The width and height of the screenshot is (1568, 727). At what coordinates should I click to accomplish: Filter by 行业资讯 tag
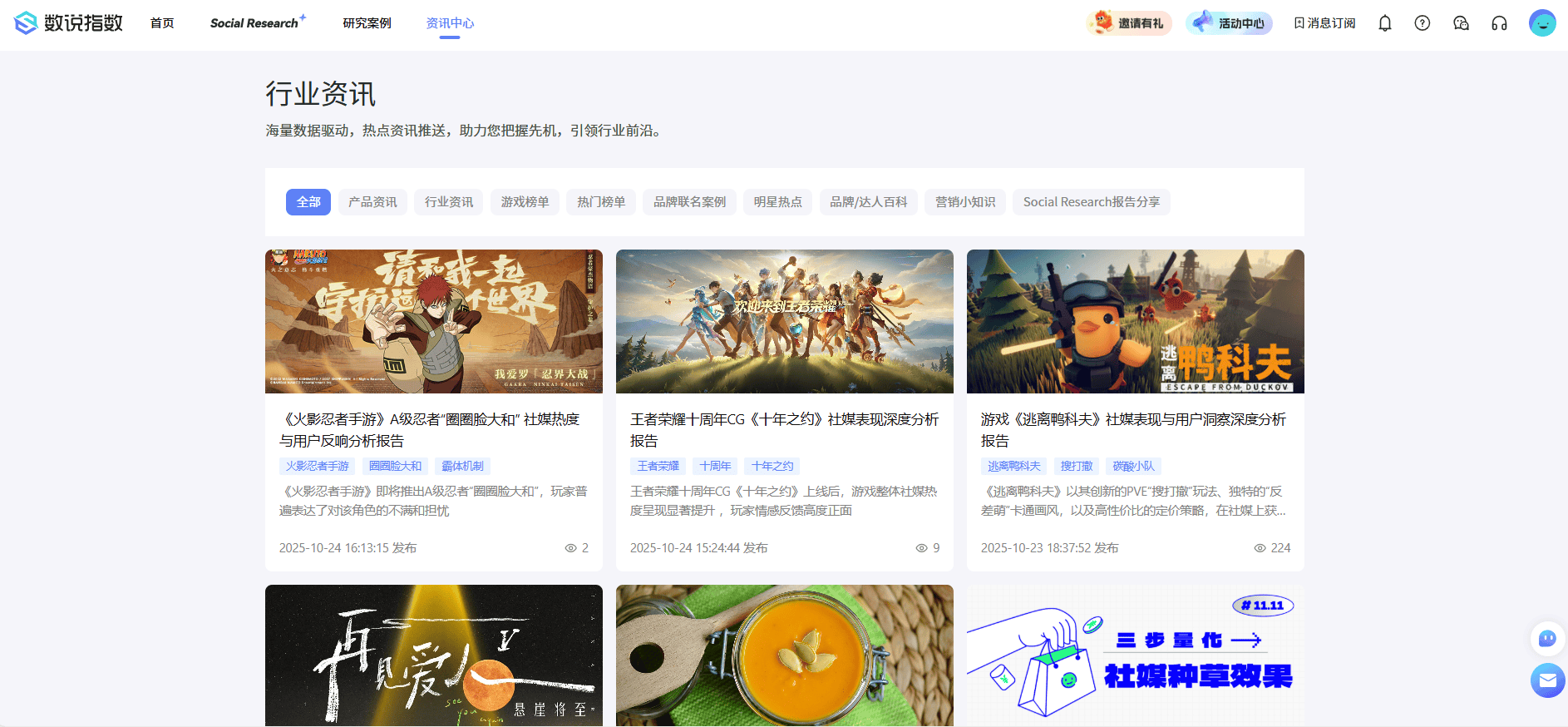pos(449,202)
